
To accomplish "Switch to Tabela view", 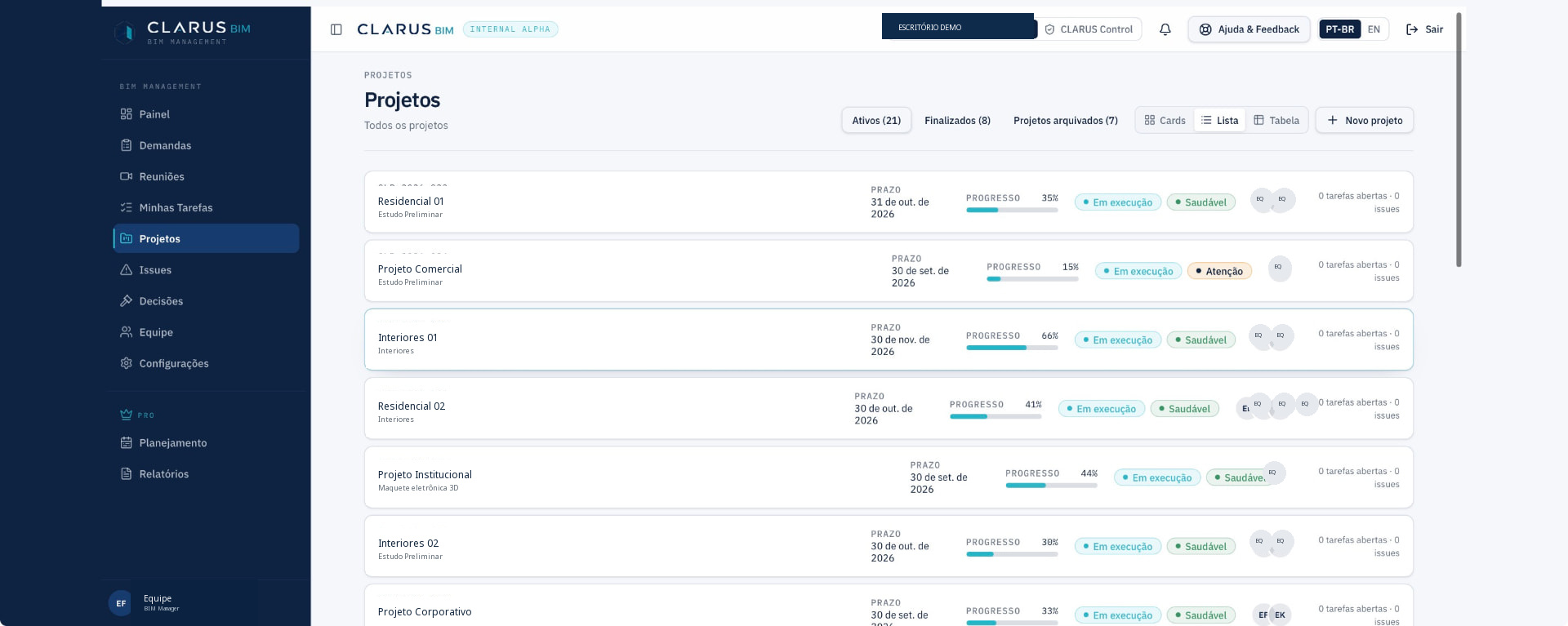I will click(1276, 120).
